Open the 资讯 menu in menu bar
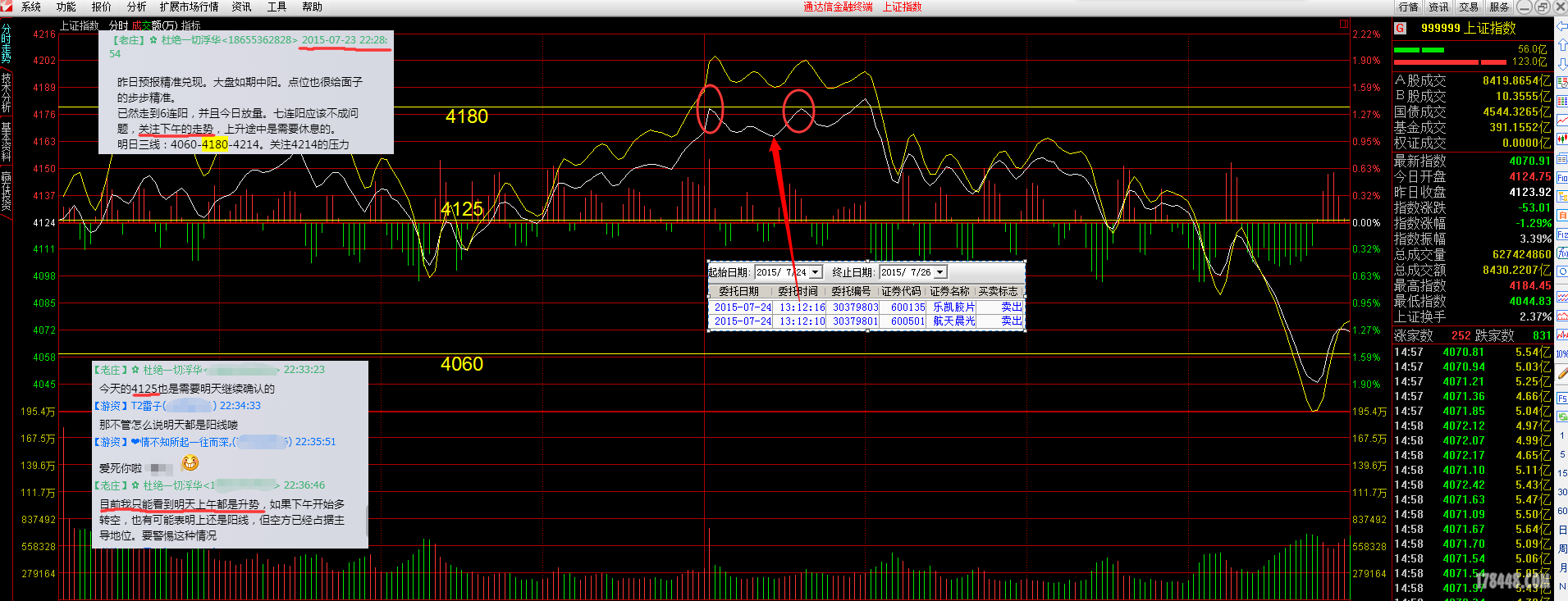 click(241, 7)
